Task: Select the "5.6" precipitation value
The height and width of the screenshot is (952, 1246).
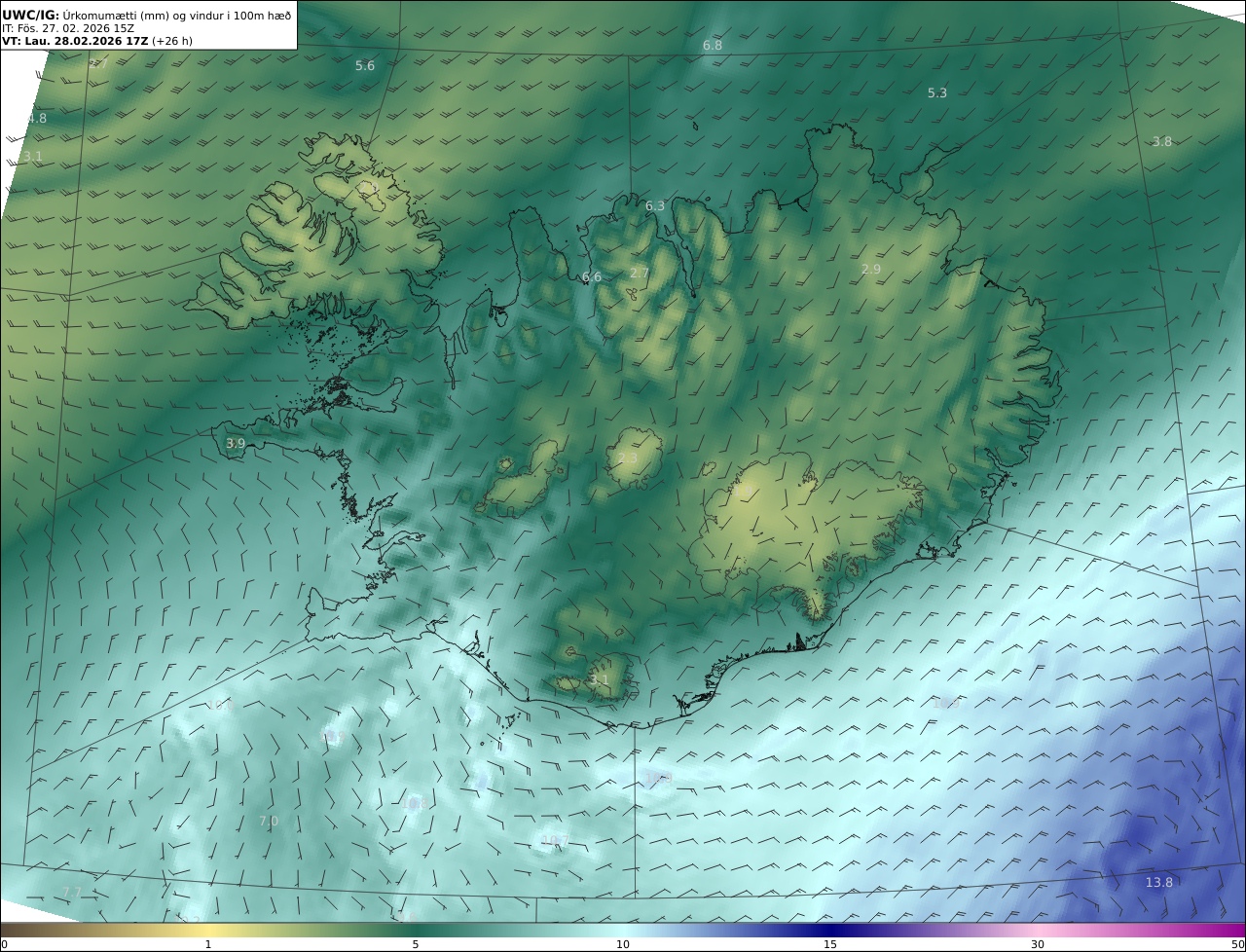Action: pos(365,65)
